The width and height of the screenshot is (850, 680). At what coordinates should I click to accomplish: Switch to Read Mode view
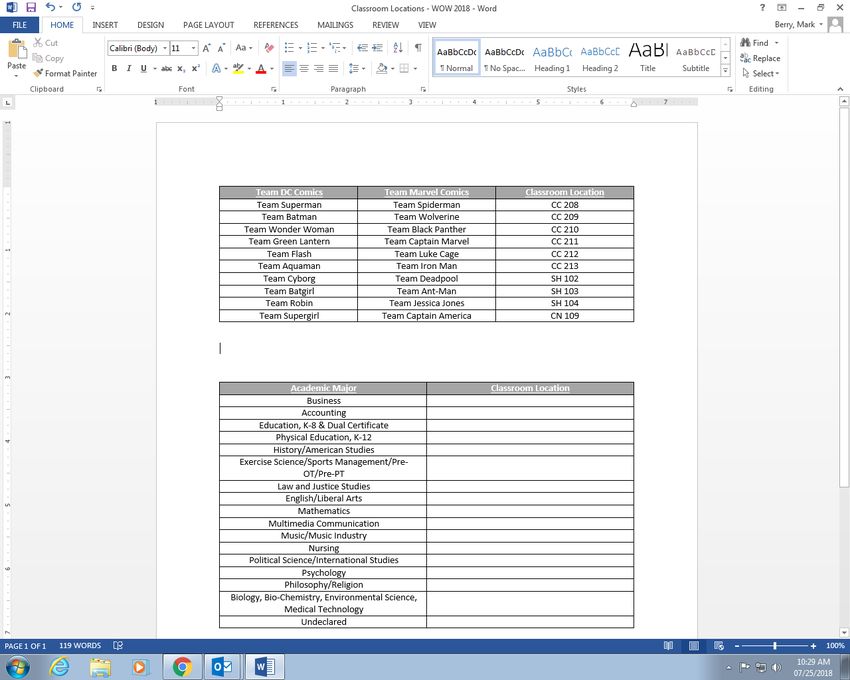668,646
